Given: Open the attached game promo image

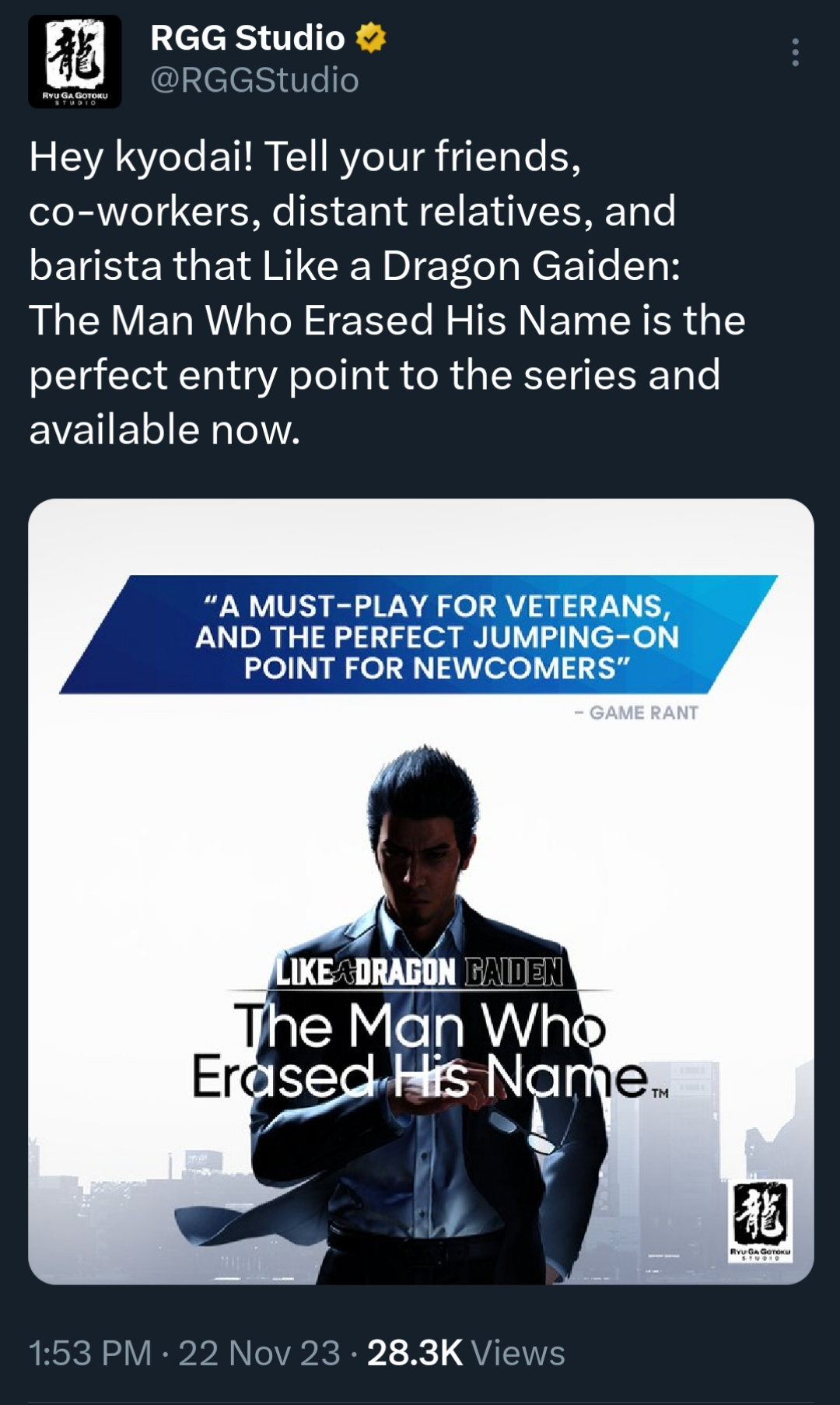Looking at the screenshot, I should click(x=421, y=892).
